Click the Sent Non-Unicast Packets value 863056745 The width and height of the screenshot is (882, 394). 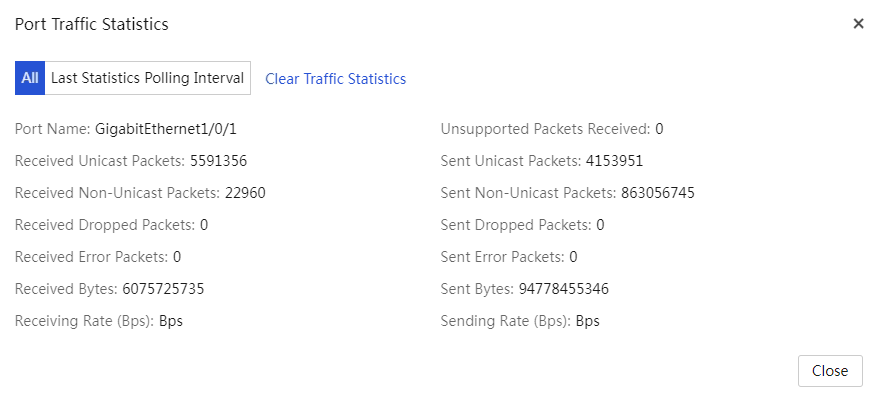point(658,194)
